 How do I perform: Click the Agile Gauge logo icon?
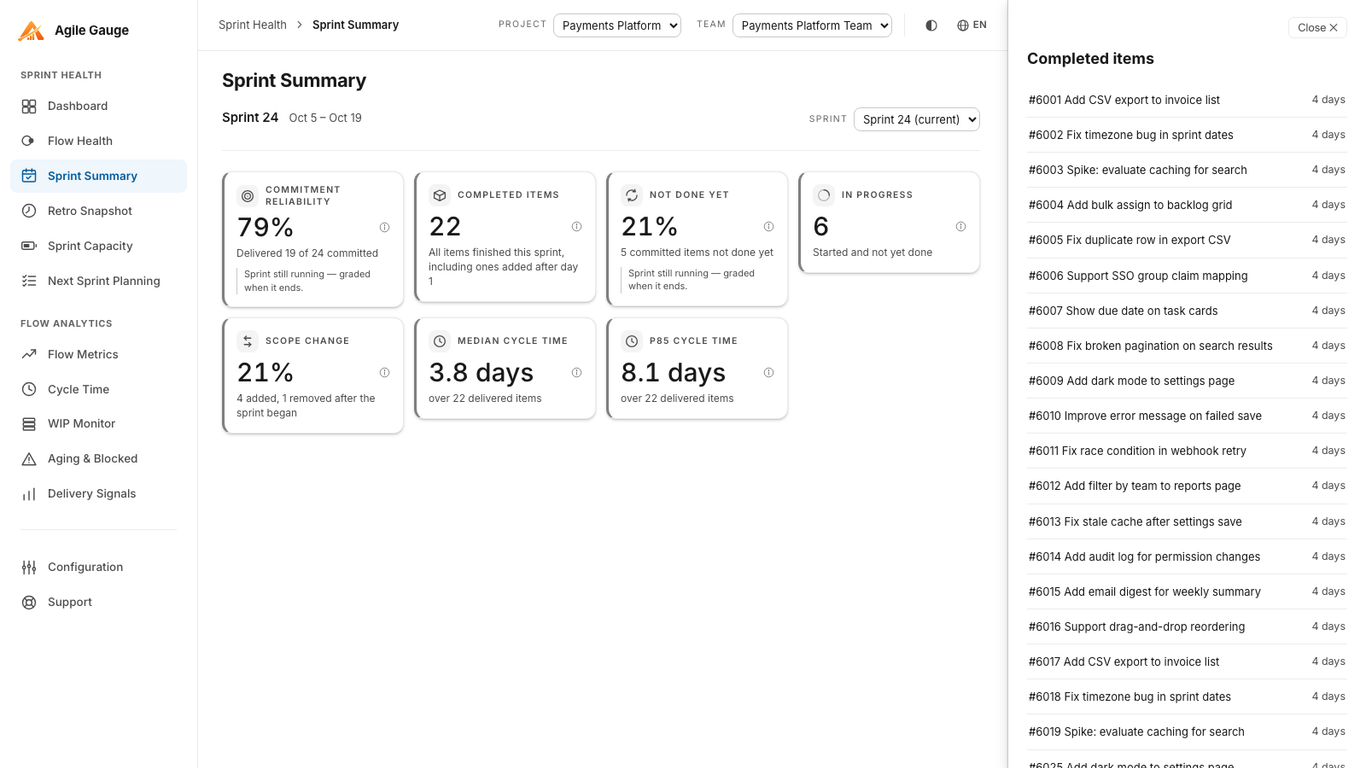31,31
